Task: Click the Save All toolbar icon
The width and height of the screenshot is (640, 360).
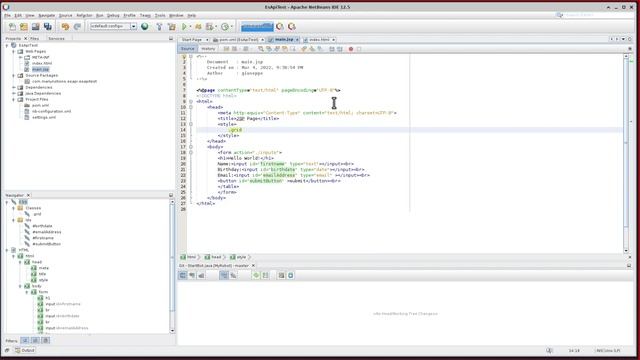Action: pyautogui.click(x=48, y=27)
